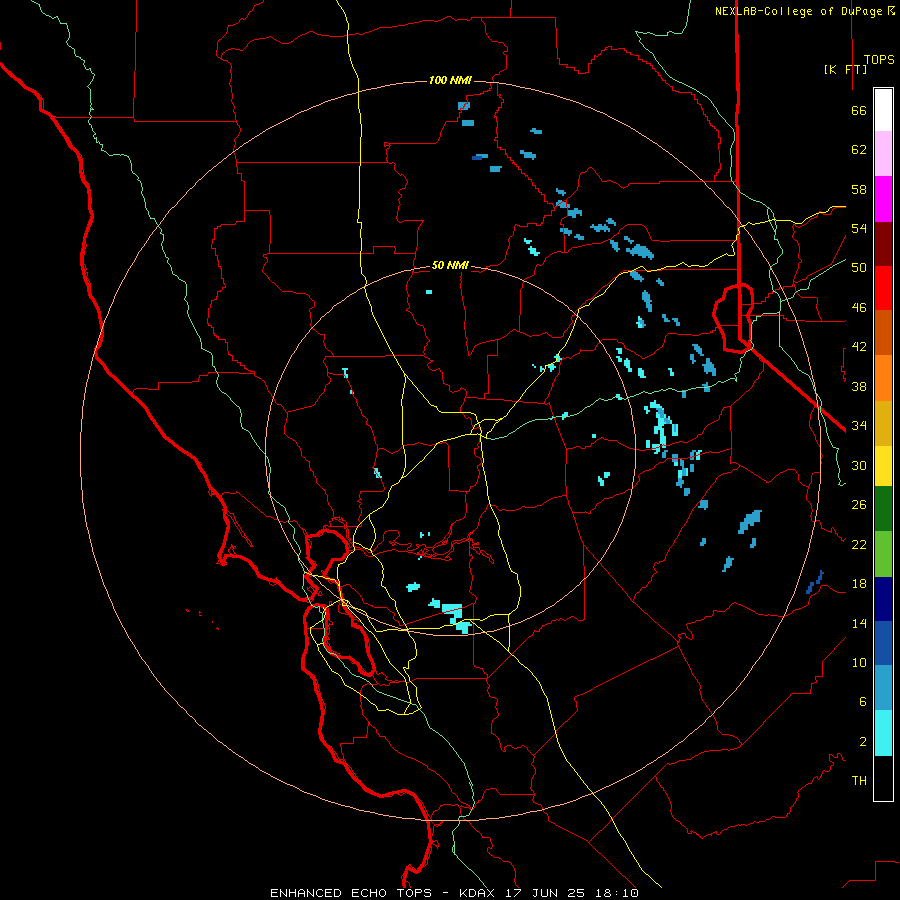Select the light green legend swatch

pos(883,554)
